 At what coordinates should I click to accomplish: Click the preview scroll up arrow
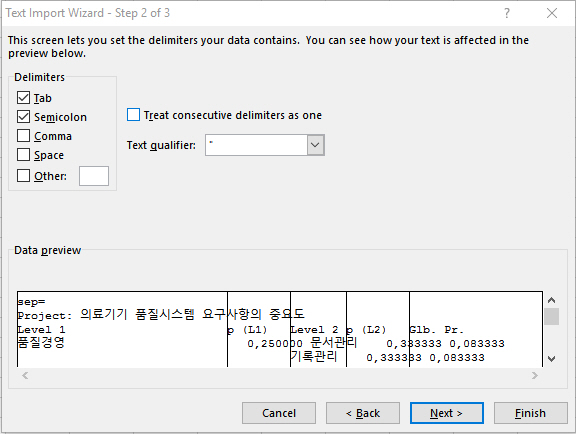[x=551, y=300]
